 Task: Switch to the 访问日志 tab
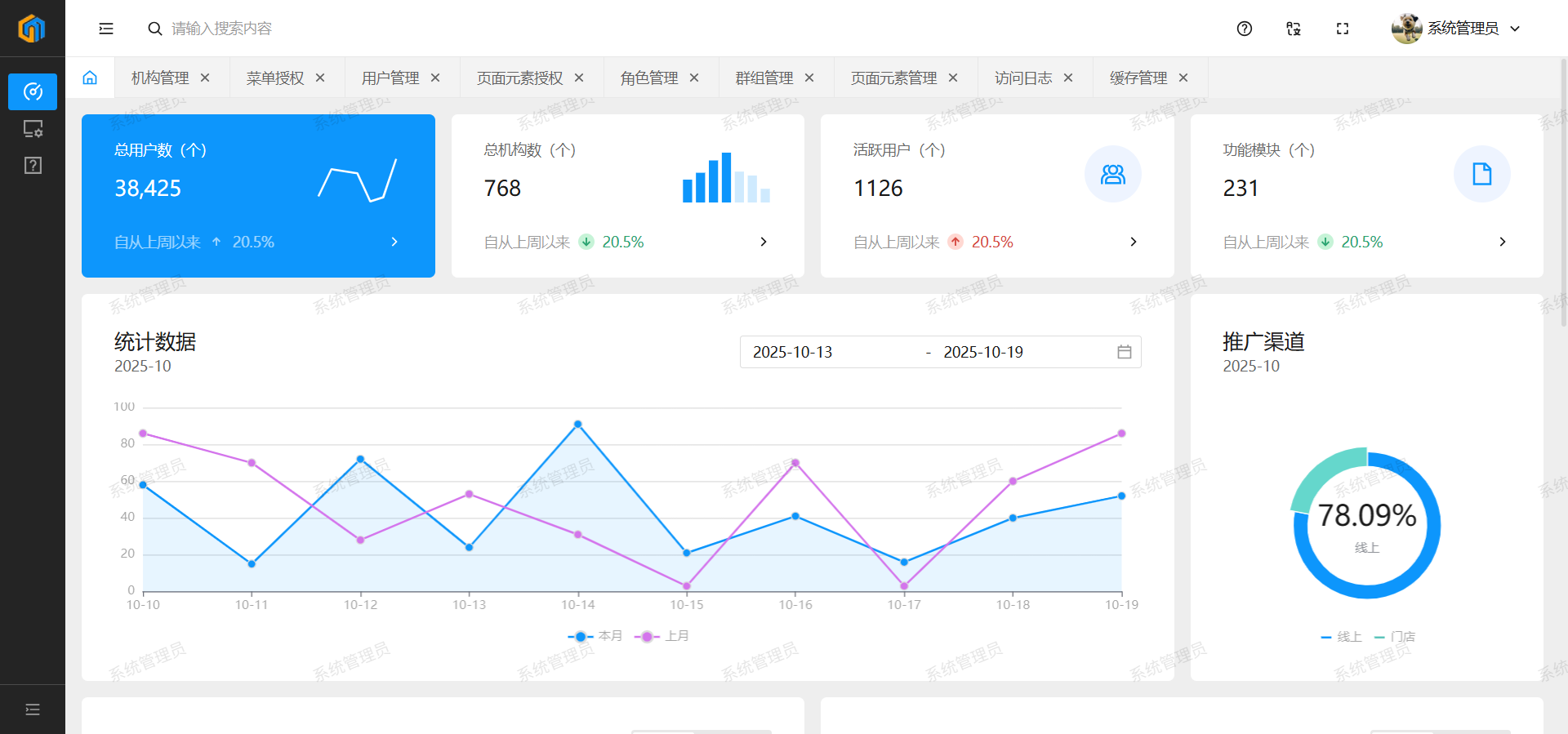point(1022,78)
